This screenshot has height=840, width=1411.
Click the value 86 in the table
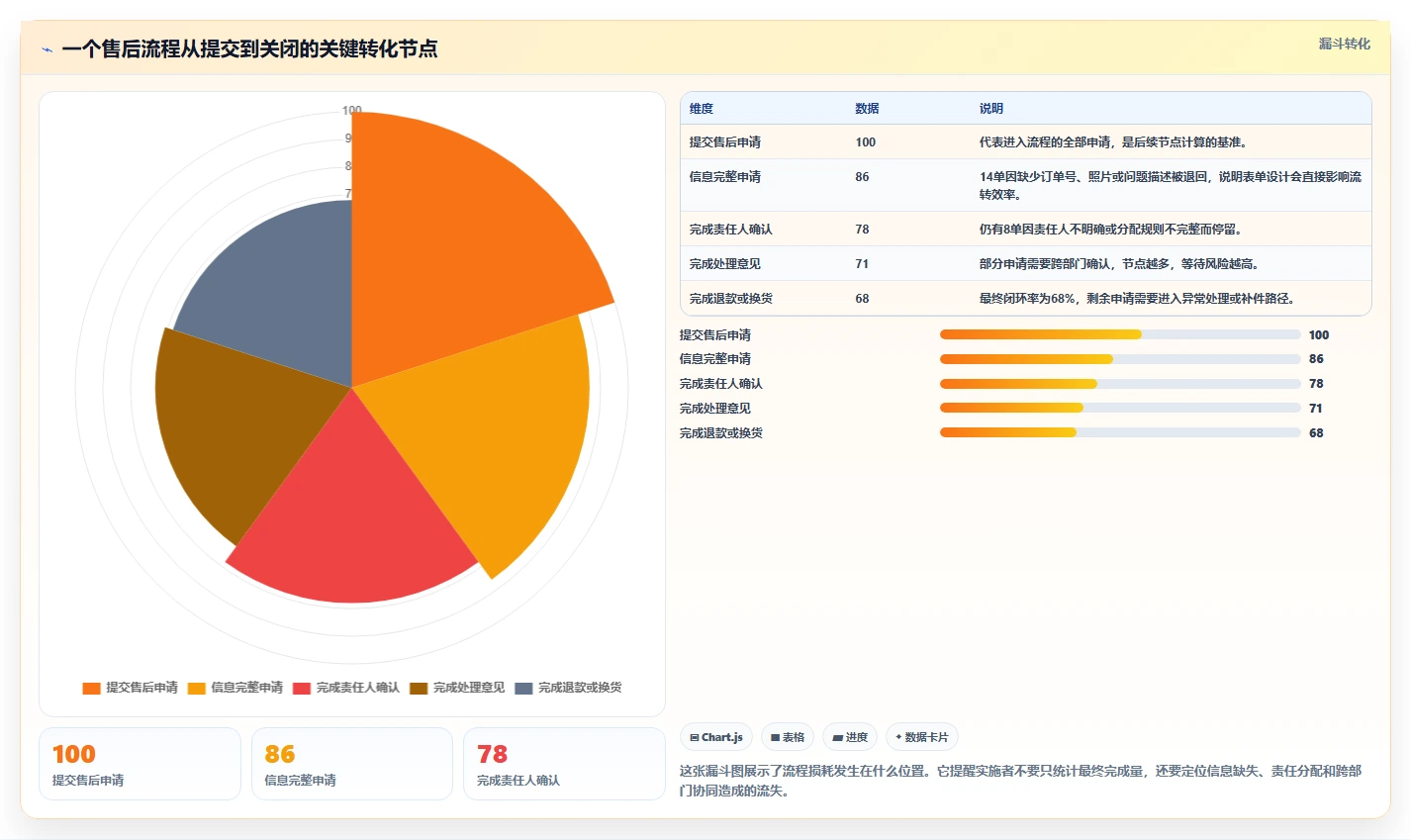coord(863,177)
